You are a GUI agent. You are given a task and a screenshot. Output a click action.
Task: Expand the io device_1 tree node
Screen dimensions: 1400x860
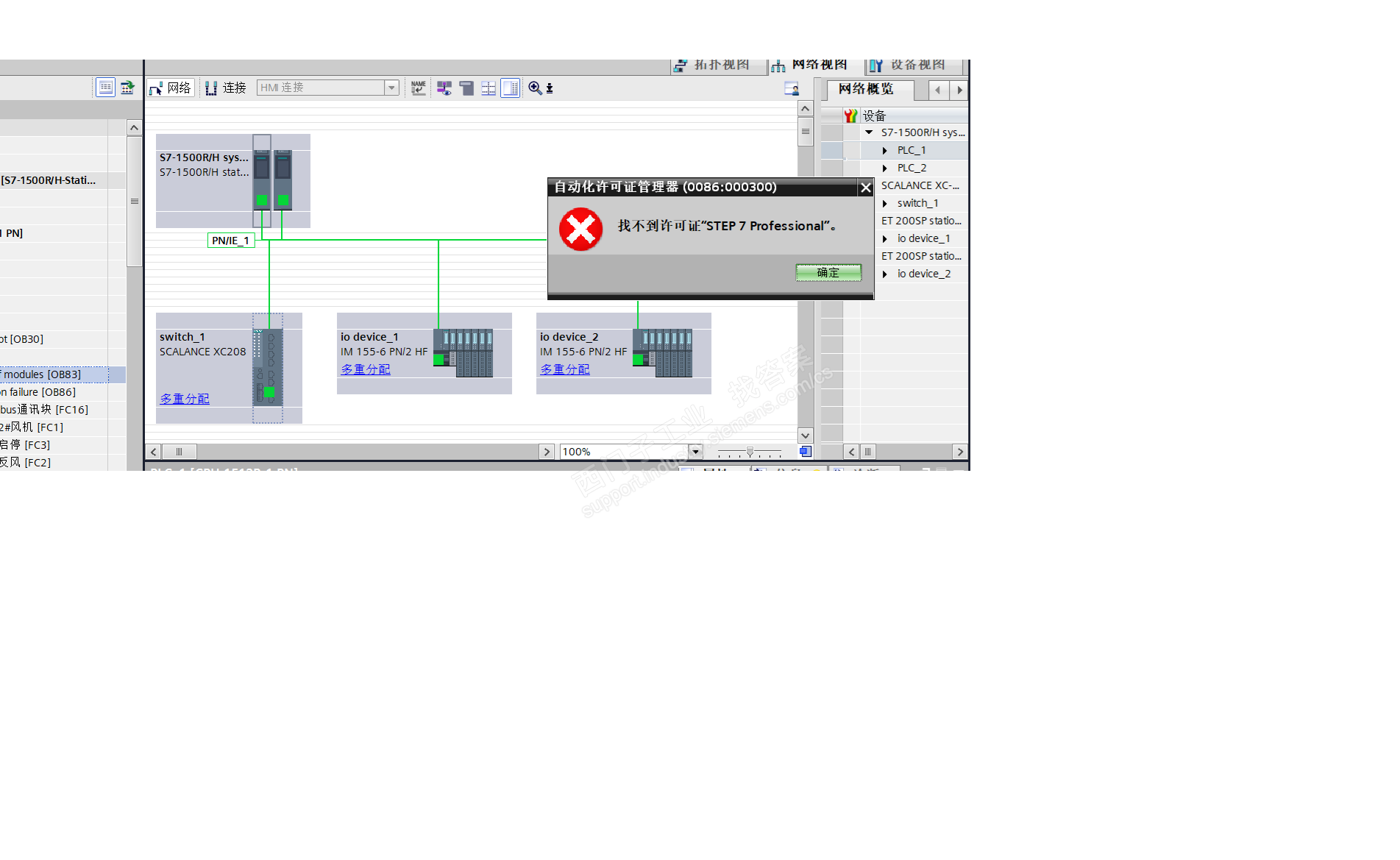tap(885, 239)
